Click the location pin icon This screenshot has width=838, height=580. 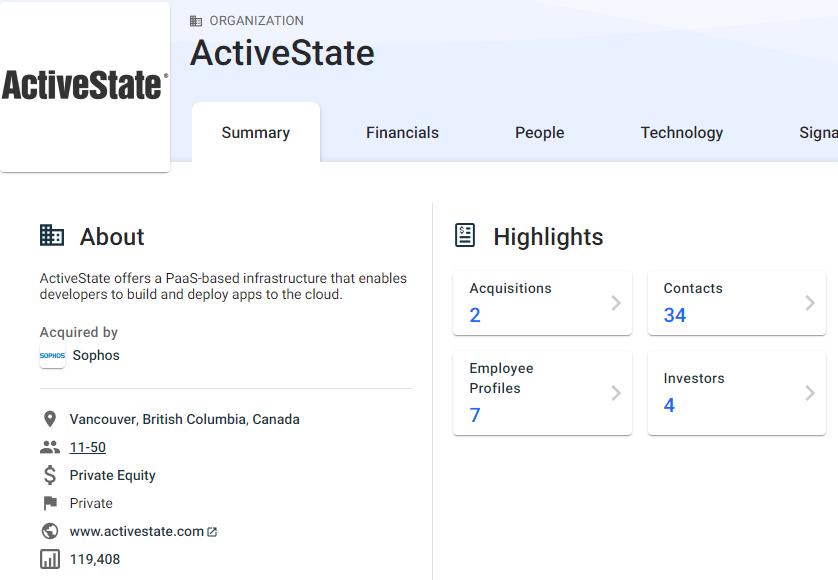point(50,420)
